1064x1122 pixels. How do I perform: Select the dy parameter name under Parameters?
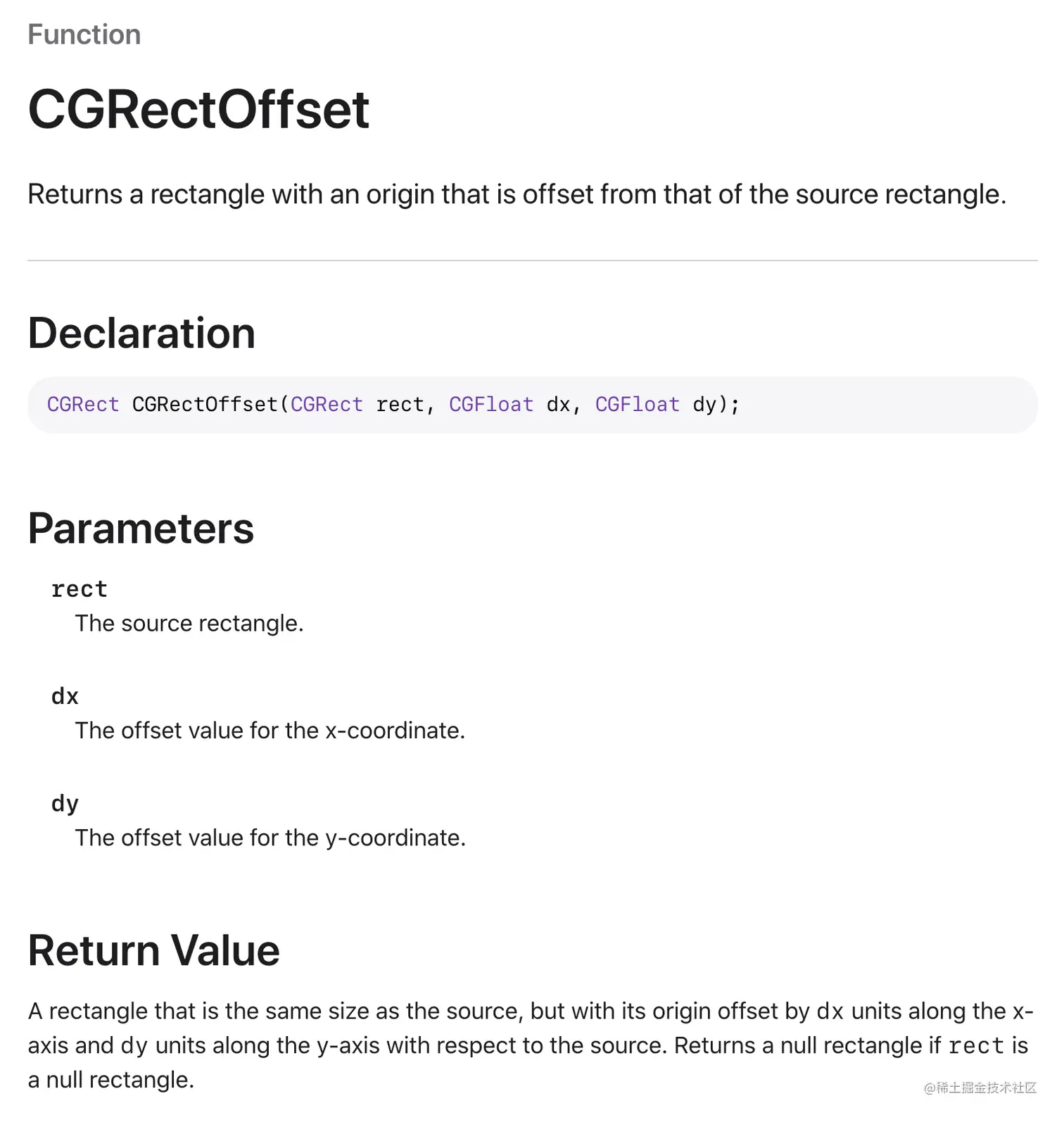[x=65, y=803]
